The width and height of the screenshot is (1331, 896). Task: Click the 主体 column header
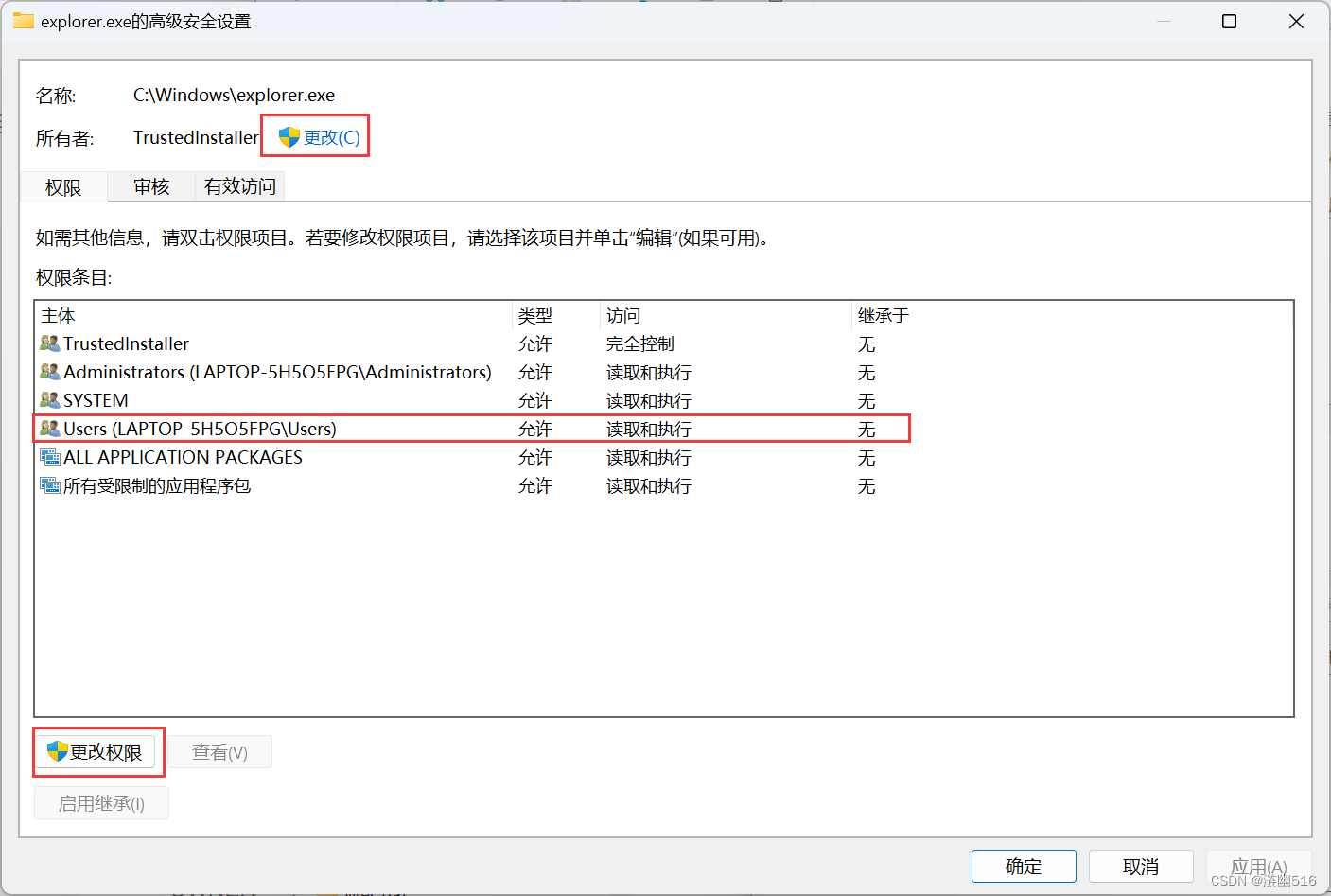click(x=273, y=315)
